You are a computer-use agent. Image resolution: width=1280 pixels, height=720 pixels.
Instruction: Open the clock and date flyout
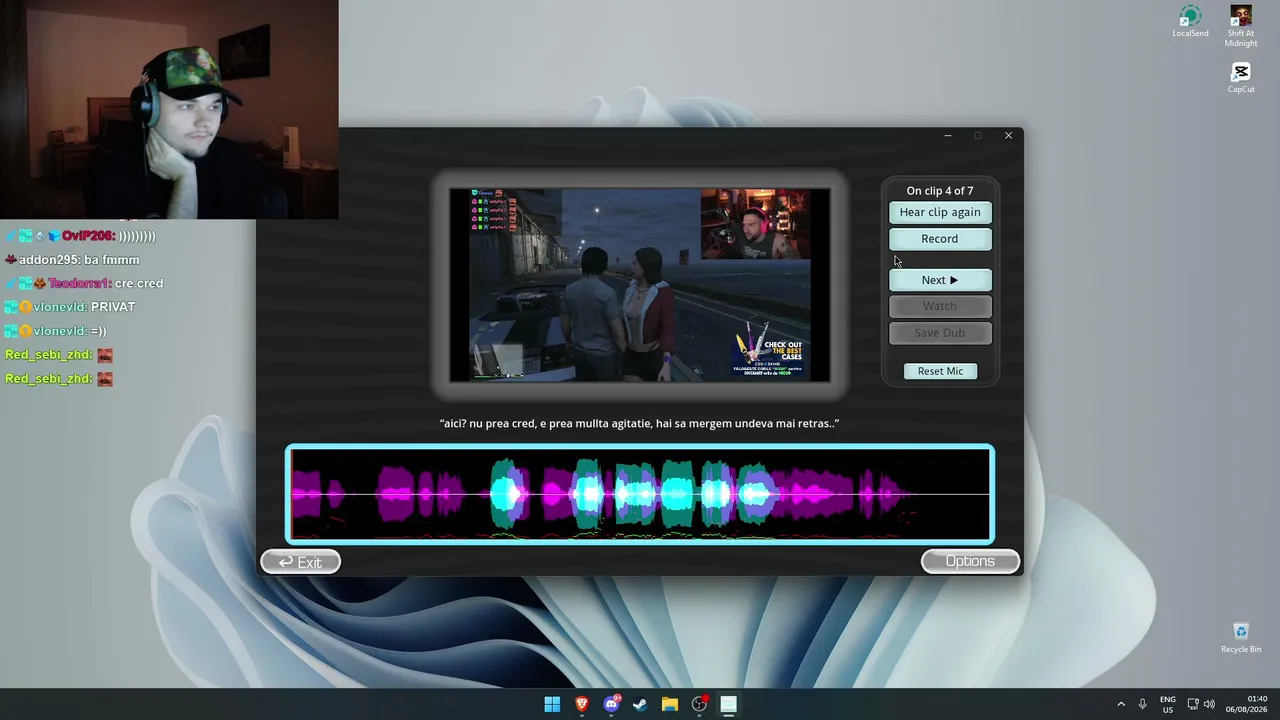point(1247,704)
